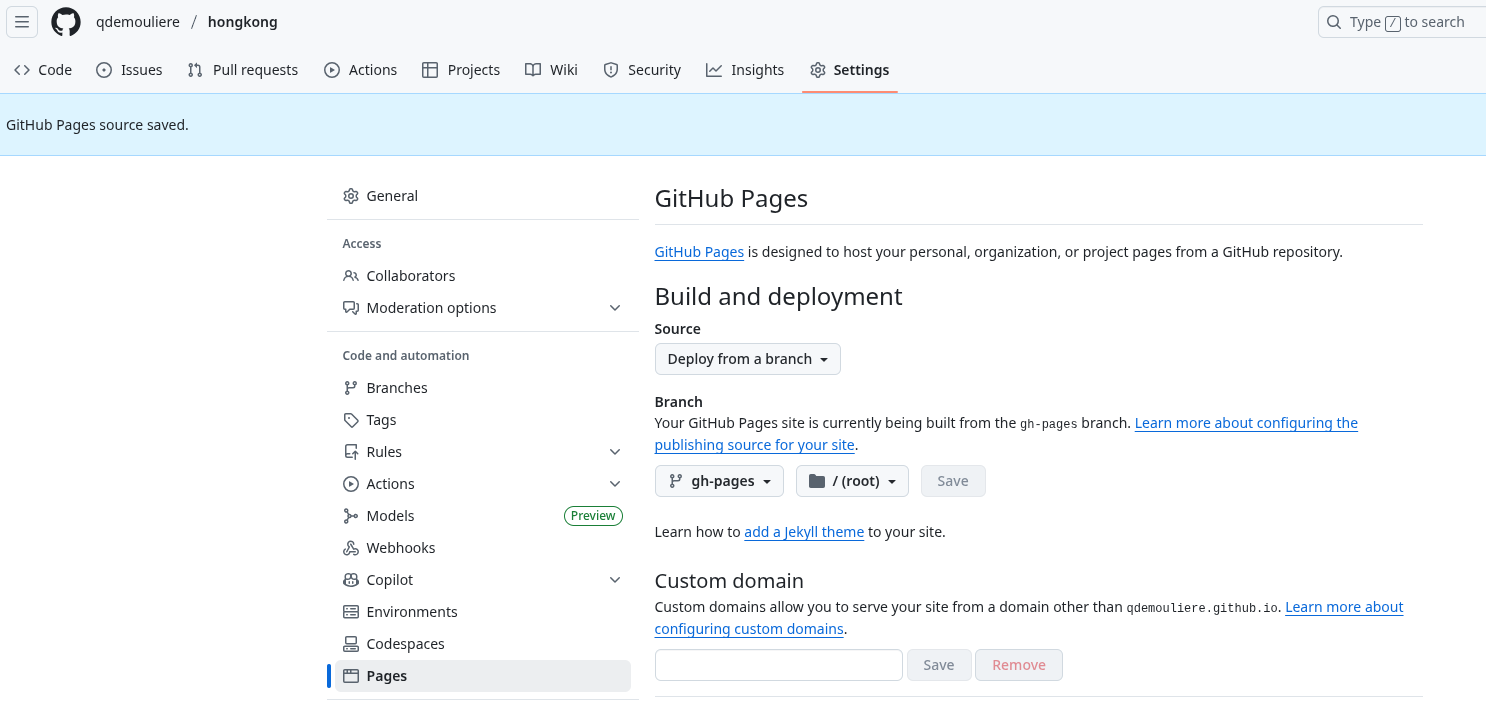Open the Codespaces settings page

[405, 644]
